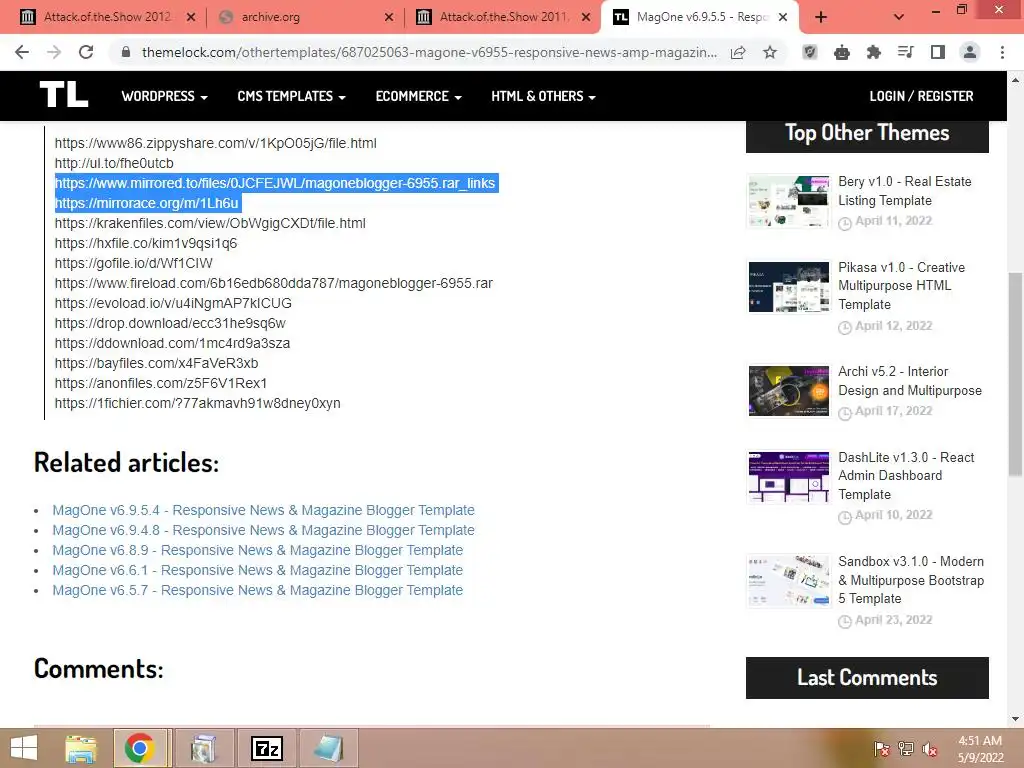Viewport: 1024px width, 768px height.
Task: Reload the current page
Action: (86, 52)
